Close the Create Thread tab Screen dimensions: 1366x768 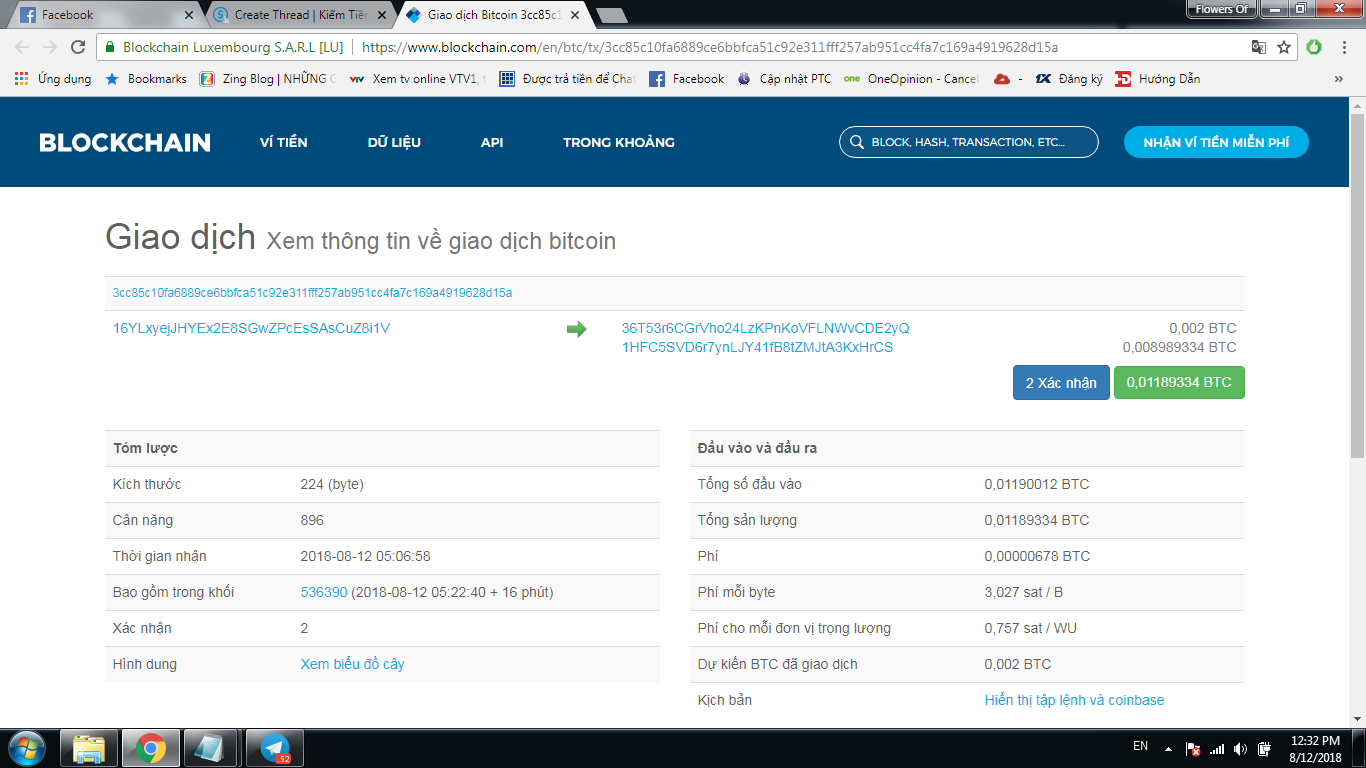click(382, 15)
